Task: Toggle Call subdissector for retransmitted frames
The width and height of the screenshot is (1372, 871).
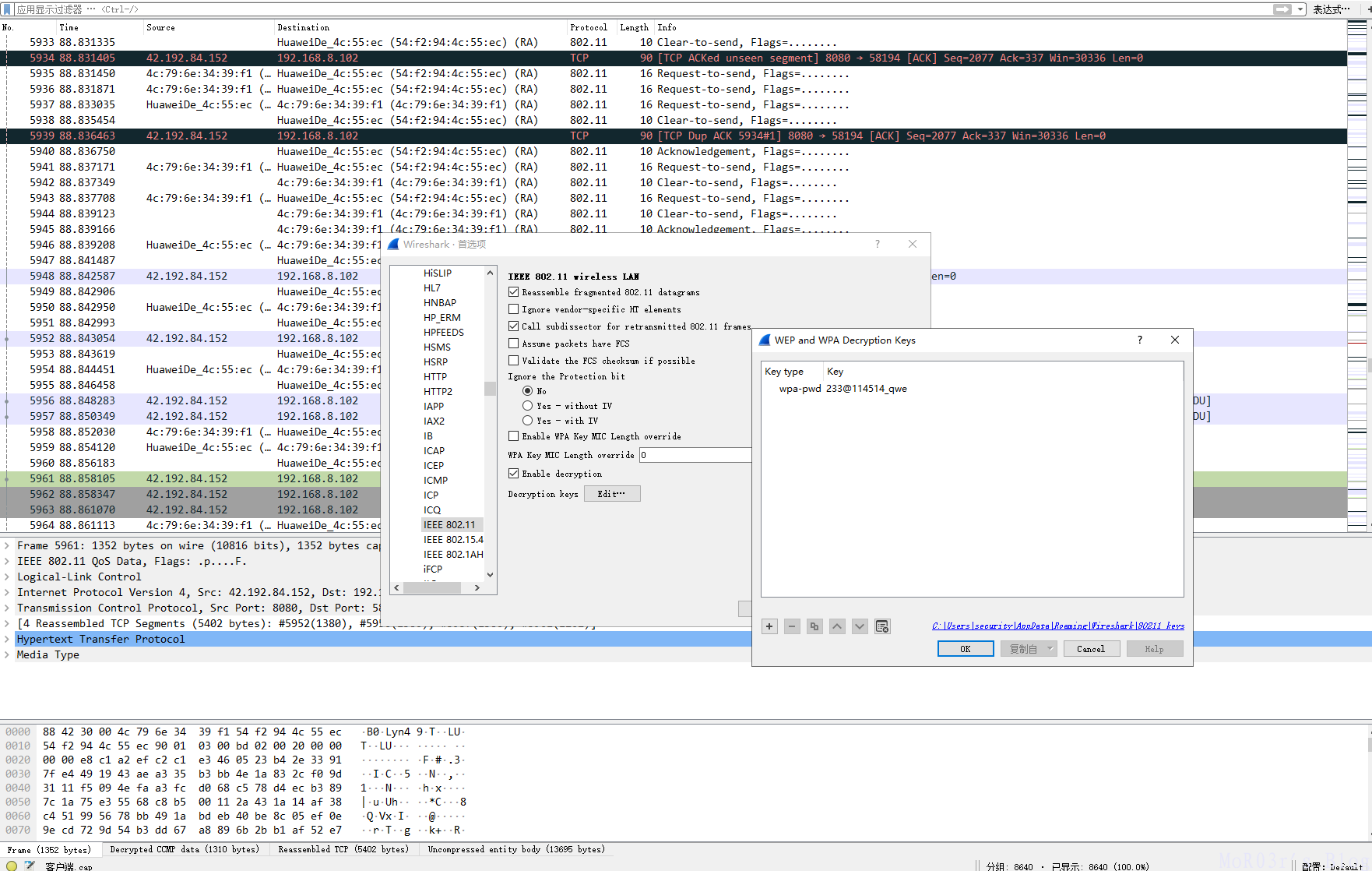Action: pyautogui.click(x=513, y=326)
